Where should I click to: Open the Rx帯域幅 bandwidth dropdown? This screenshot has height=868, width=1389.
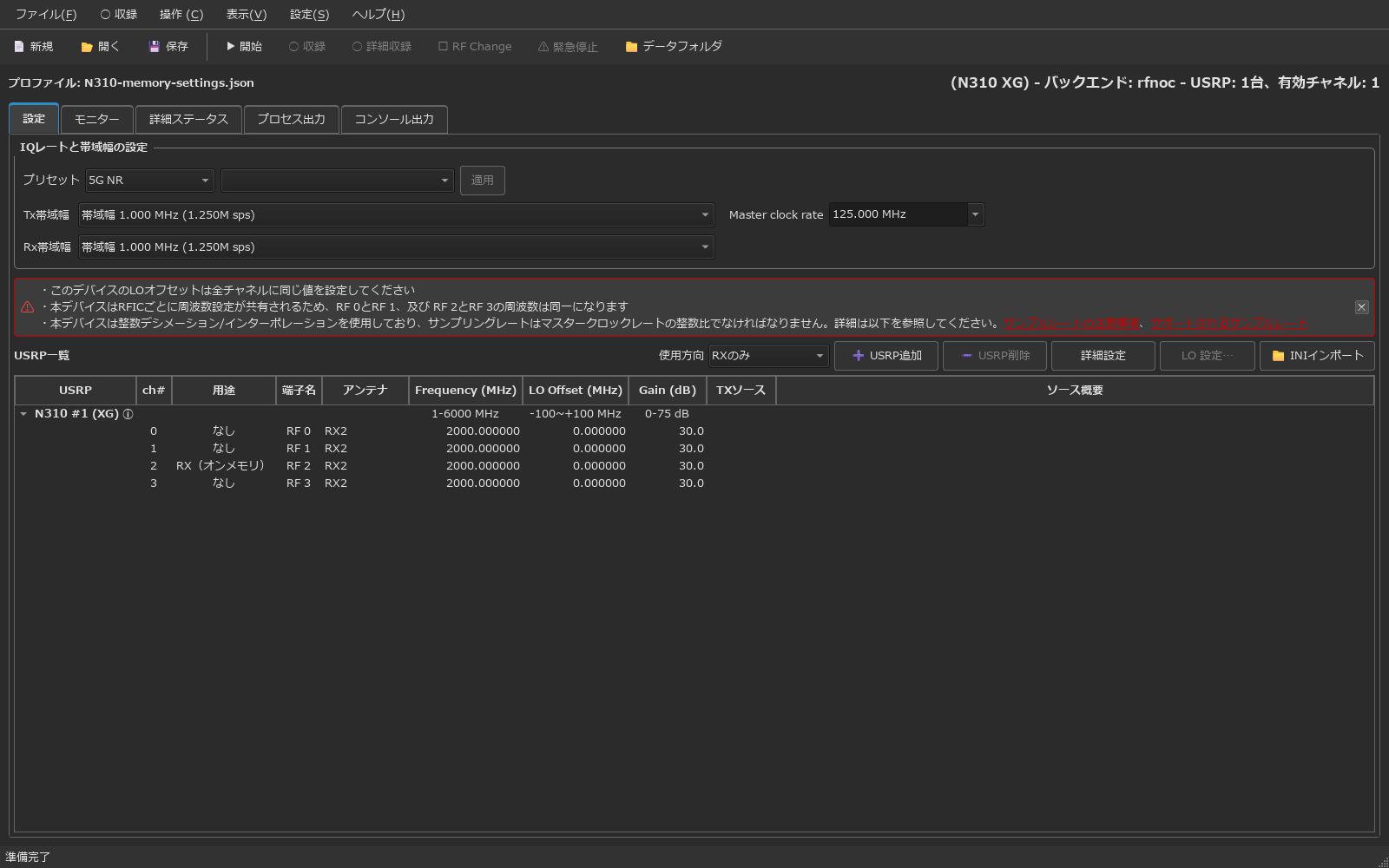click(396, 247)
